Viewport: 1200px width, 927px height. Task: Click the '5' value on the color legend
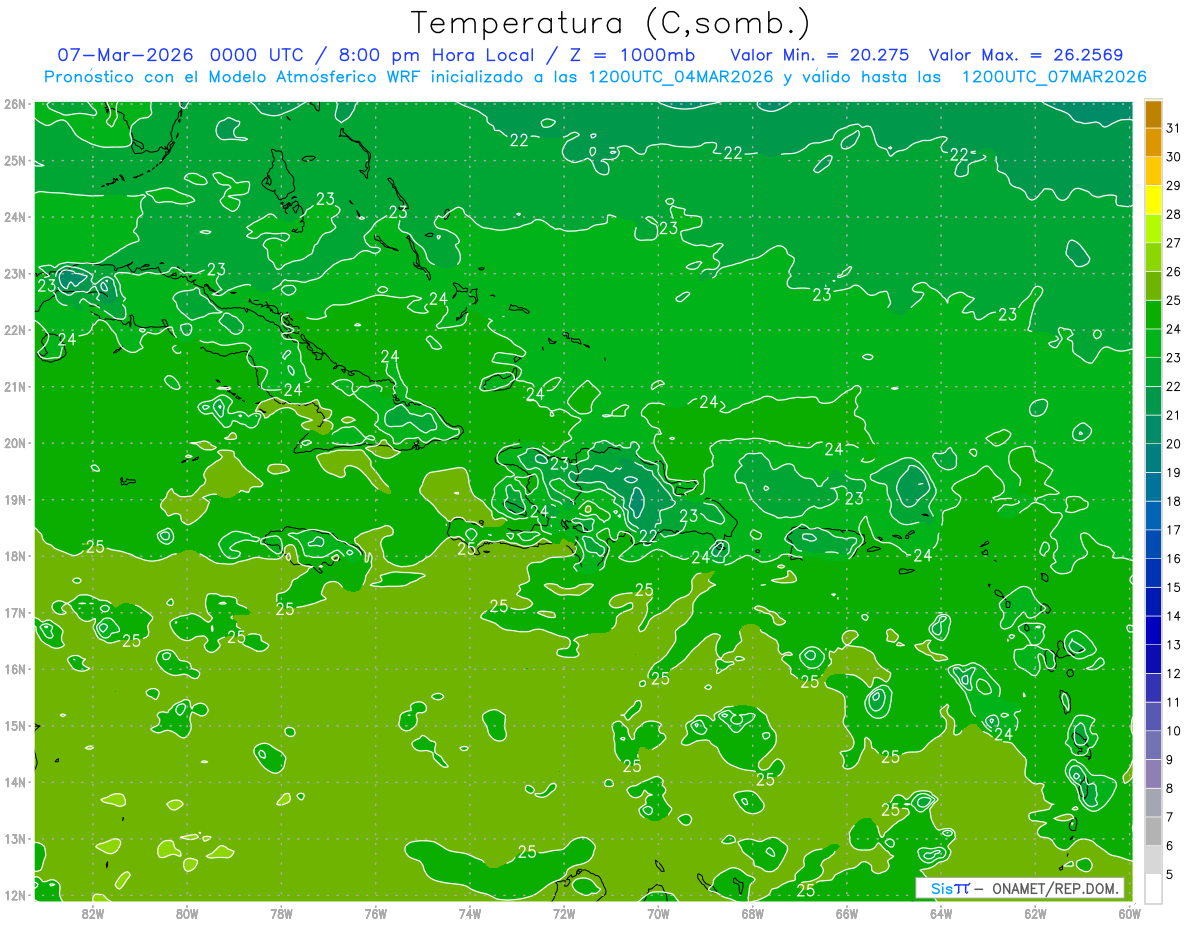(x=1171, y=874)
